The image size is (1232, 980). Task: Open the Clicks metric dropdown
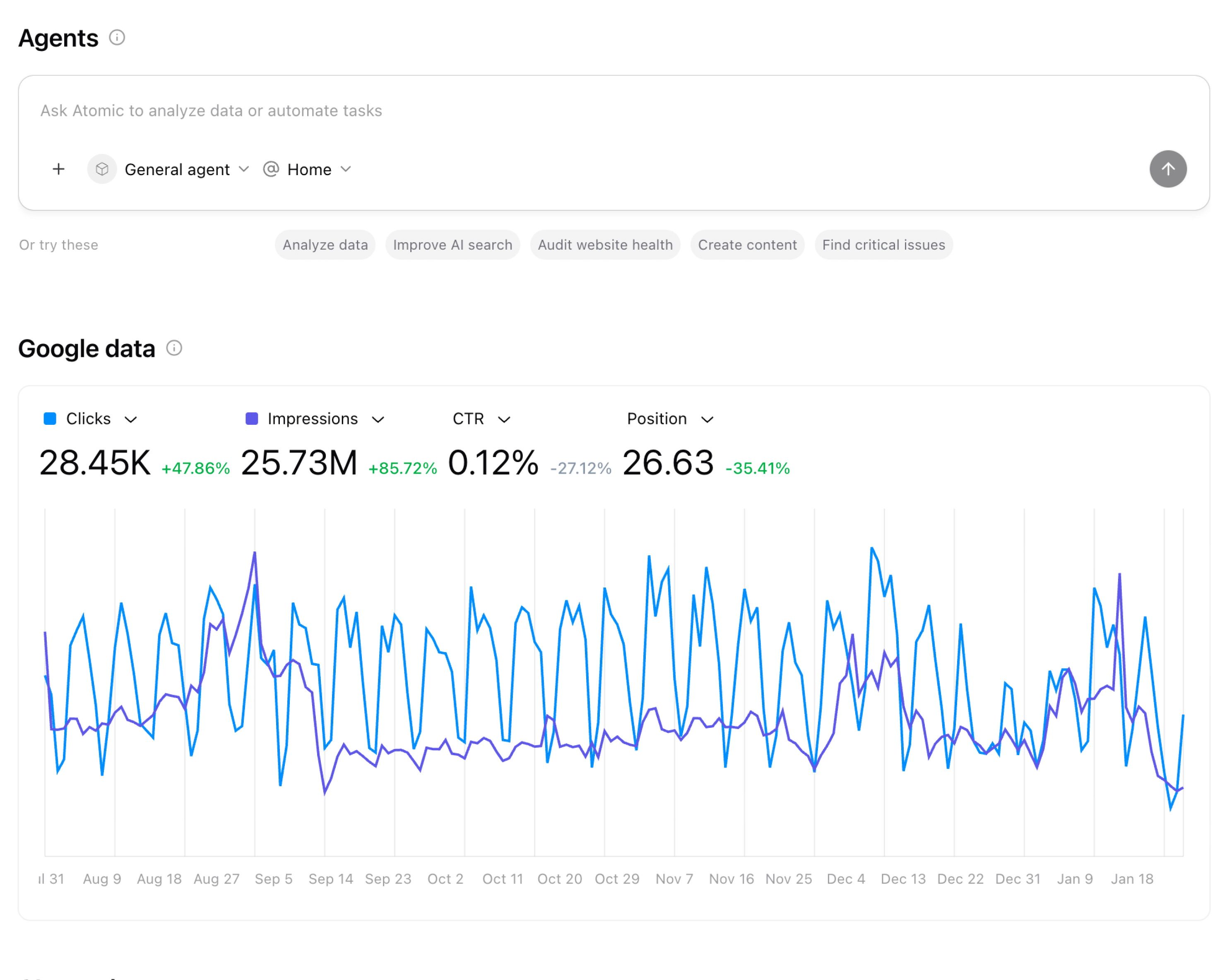tap(131, 419)
